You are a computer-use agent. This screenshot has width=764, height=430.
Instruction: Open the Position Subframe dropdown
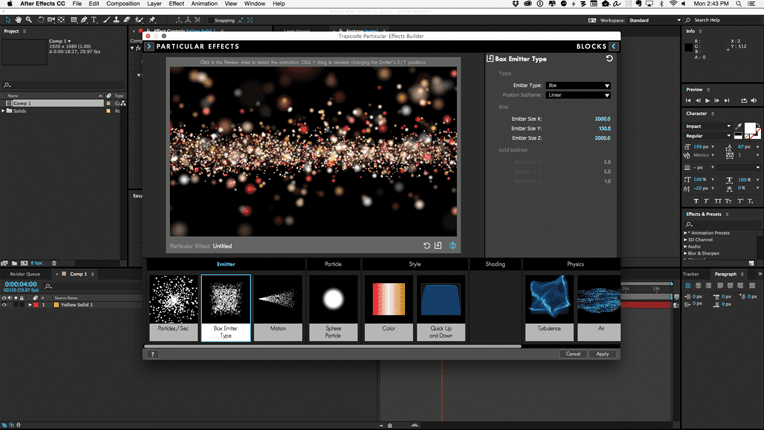click(x=578, y=96)
